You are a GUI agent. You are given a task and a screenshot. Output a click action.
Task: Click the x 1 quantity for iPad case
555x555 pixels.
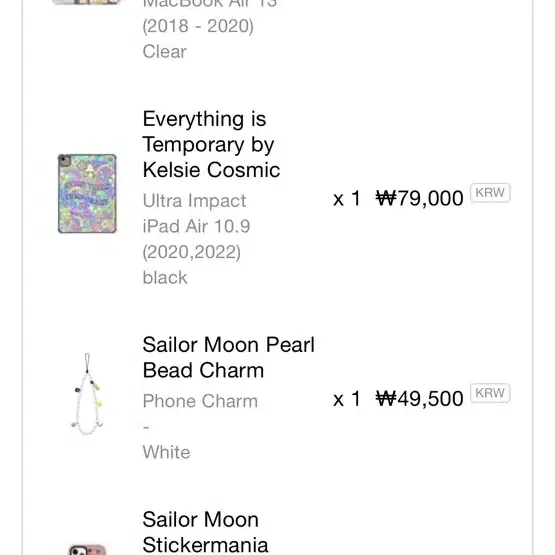pyautogui.click(x=347, y=198)
